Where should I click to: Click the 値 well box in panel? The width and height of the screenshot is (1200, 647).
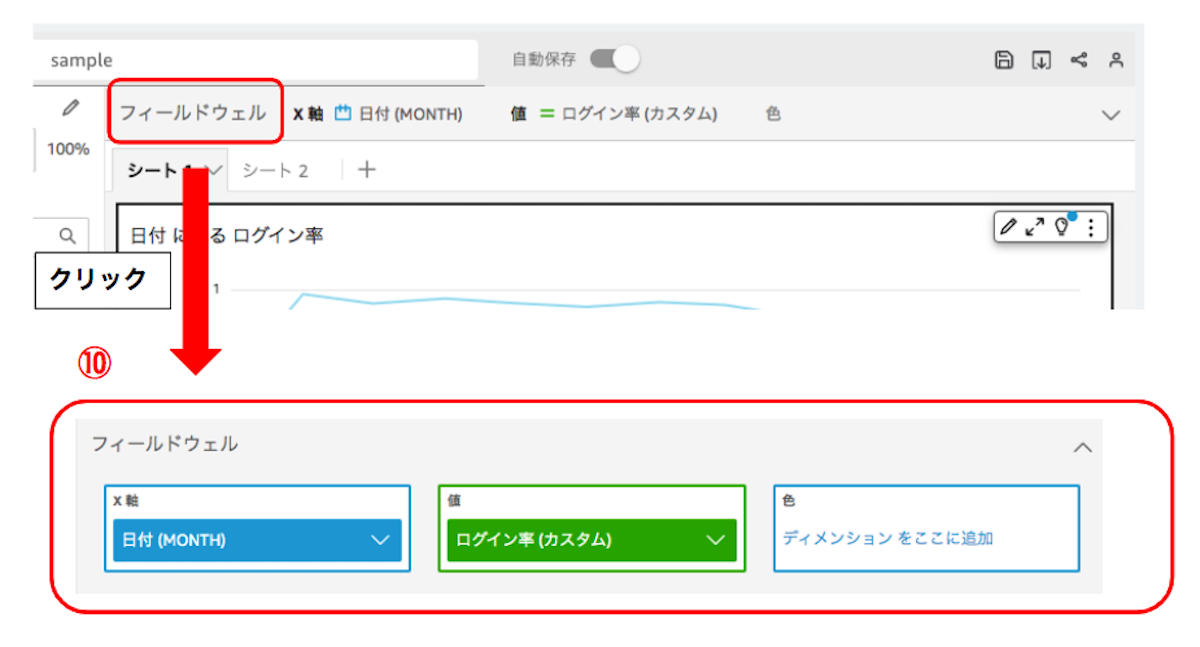[592, 528]
